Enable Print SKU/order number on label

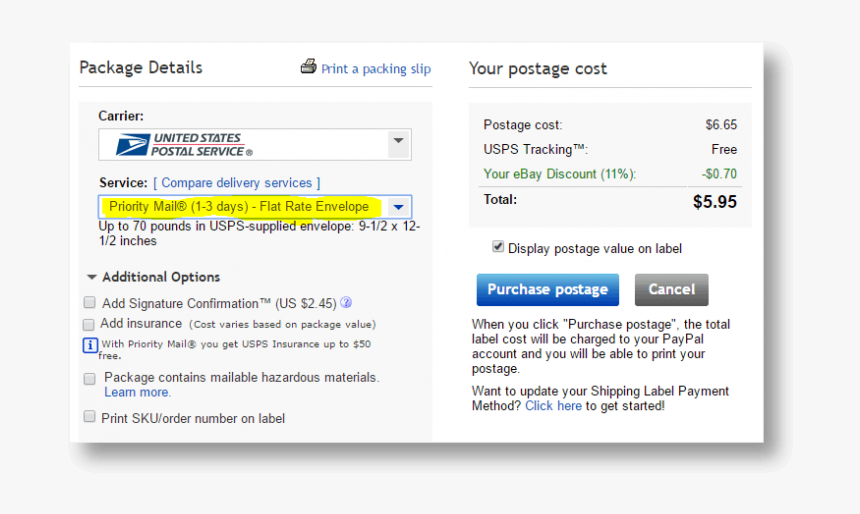pos(90,417)
